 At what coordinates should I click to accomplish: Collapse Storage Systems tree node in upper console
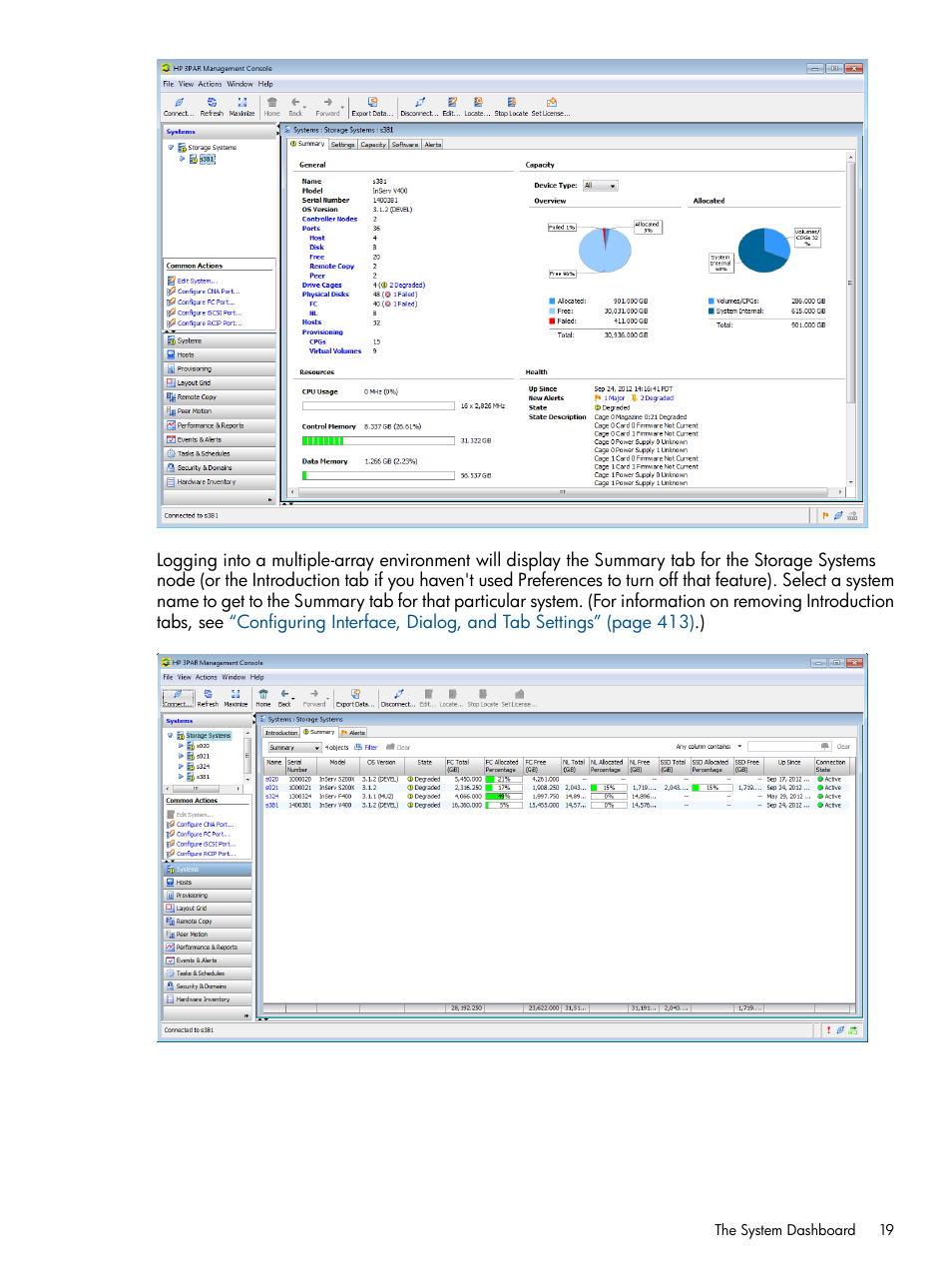(171, 148)
